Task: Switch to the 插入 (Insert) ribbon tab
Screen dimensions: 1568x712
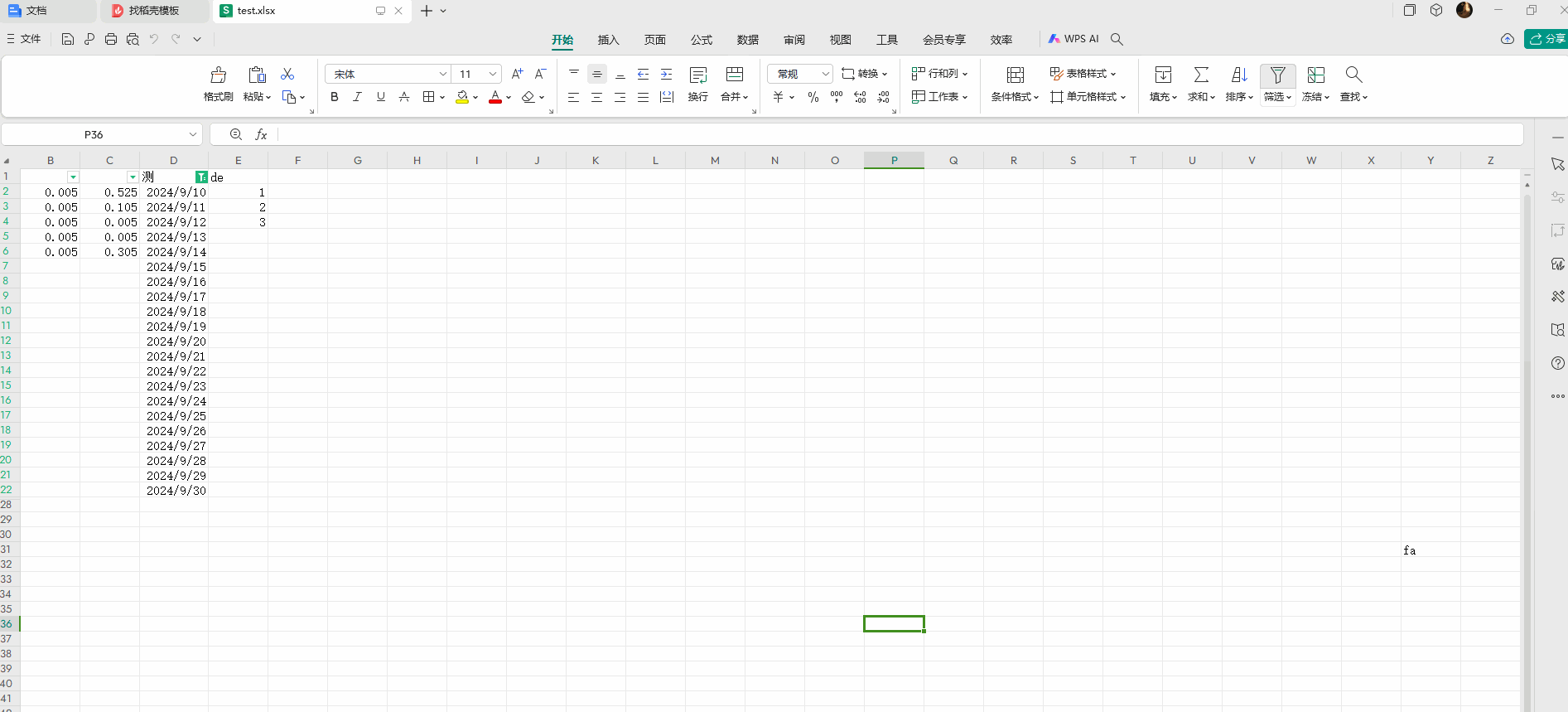Action: click(608, 40)
